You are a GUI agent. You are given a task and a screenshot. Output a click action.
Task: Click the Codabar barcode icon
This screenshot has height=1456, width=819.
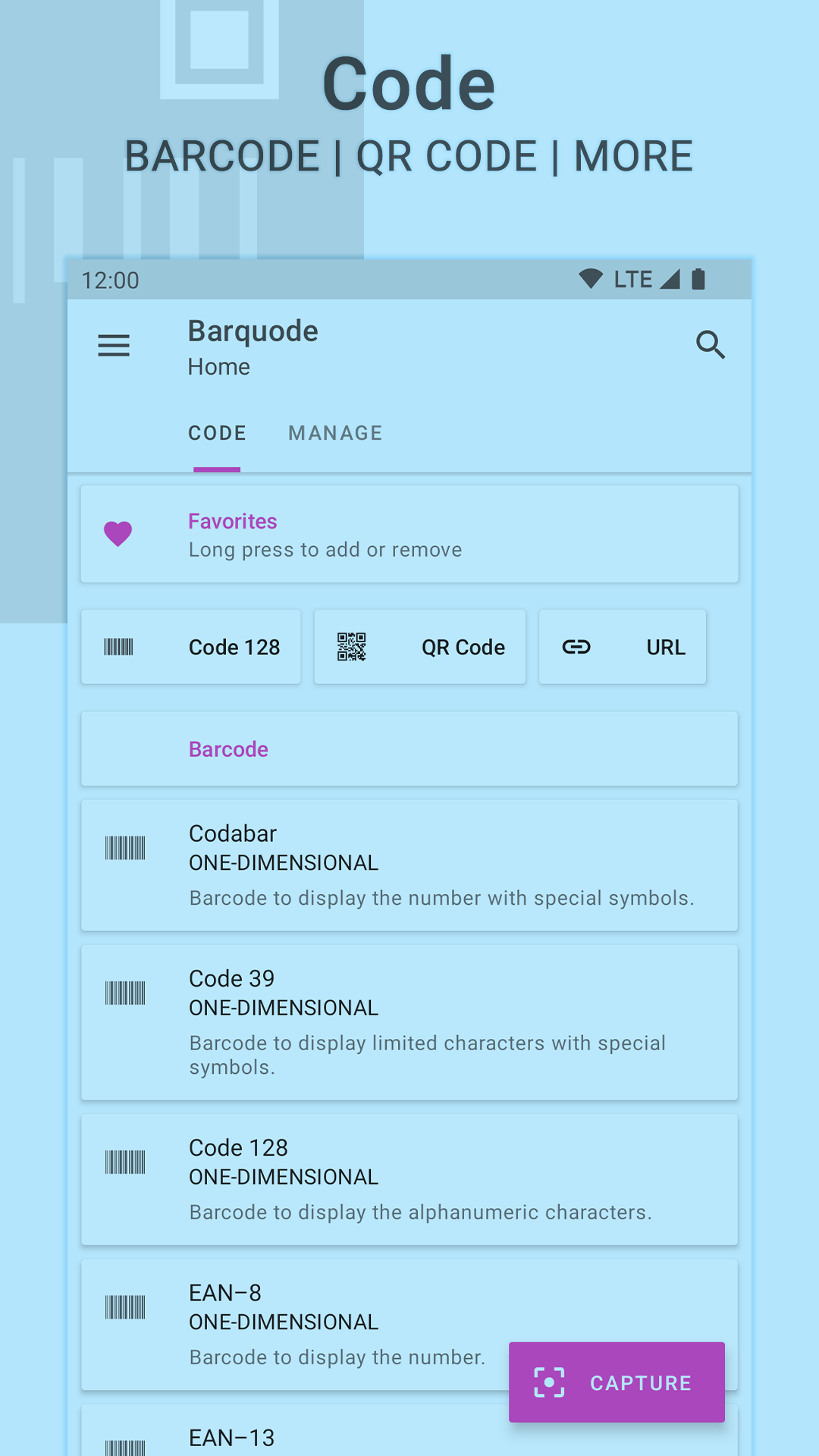125,848
